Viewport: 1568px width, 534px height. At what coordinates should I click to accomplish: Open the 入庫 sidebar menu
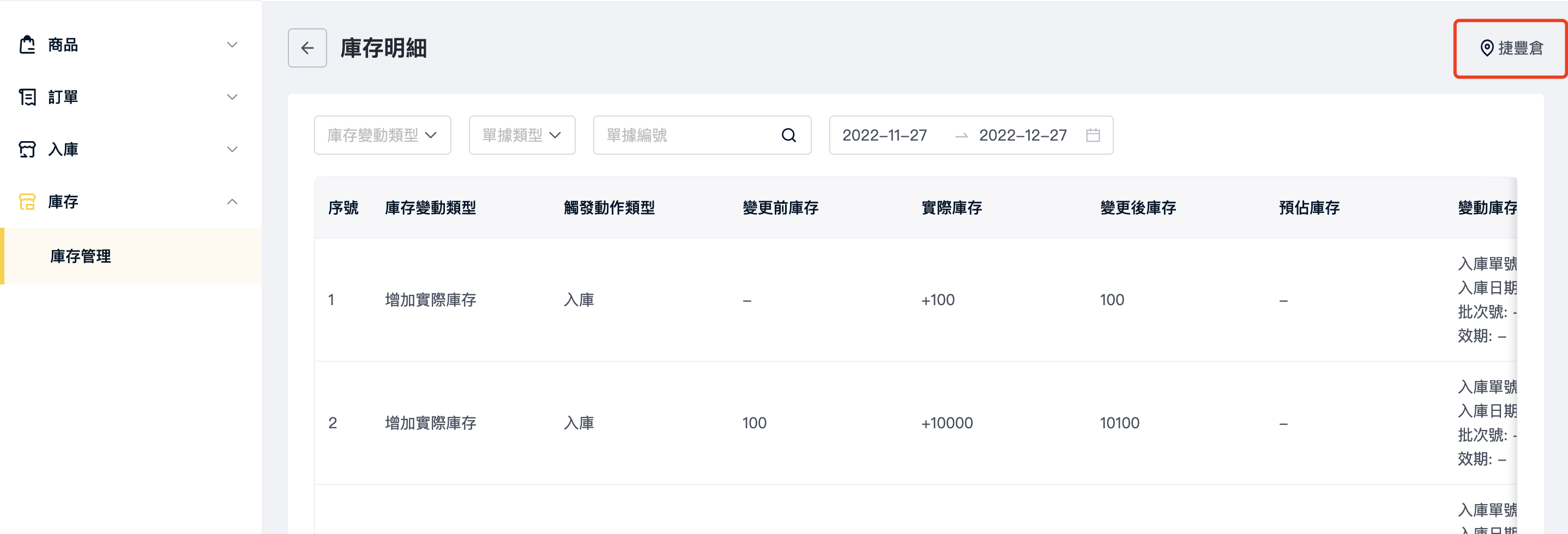tap(131, 150)
